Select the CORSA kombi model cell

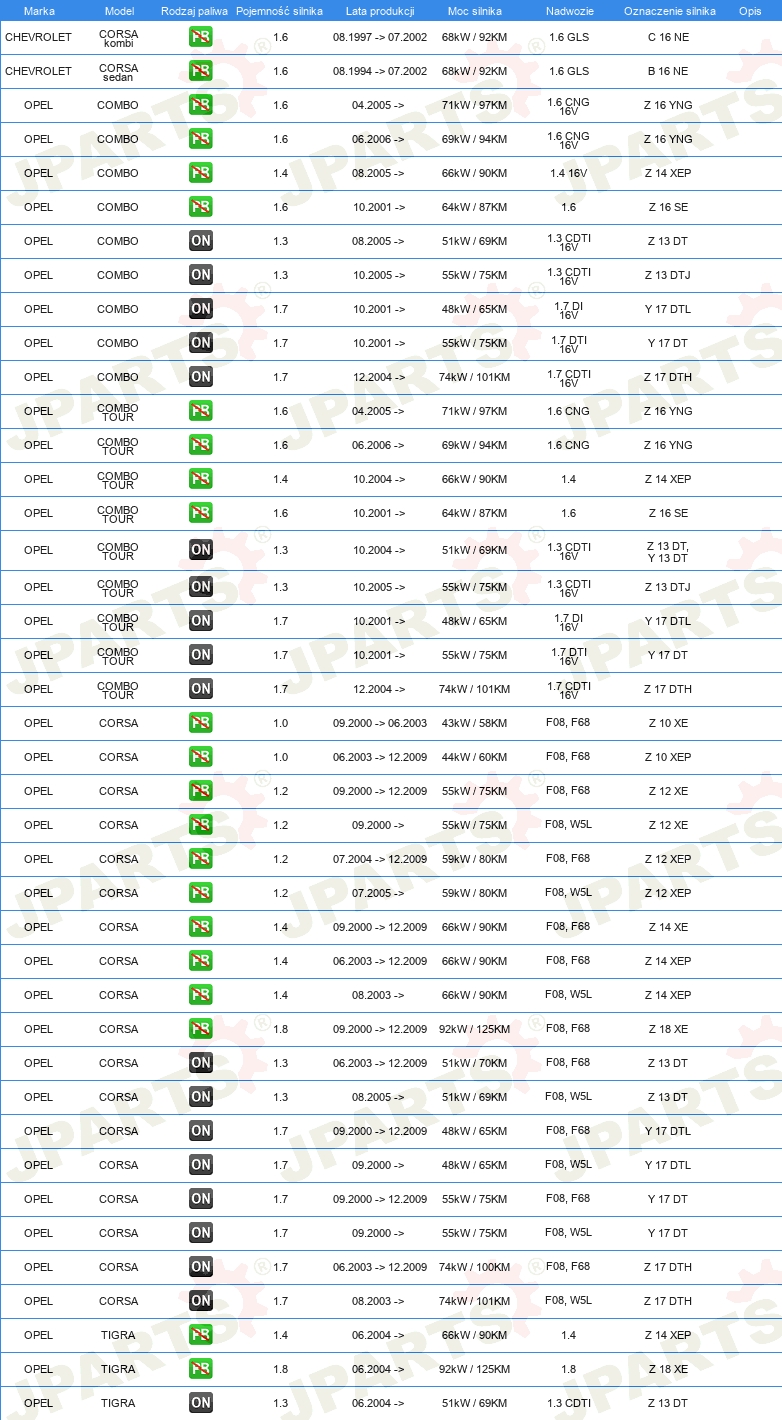tap(119, 38)
